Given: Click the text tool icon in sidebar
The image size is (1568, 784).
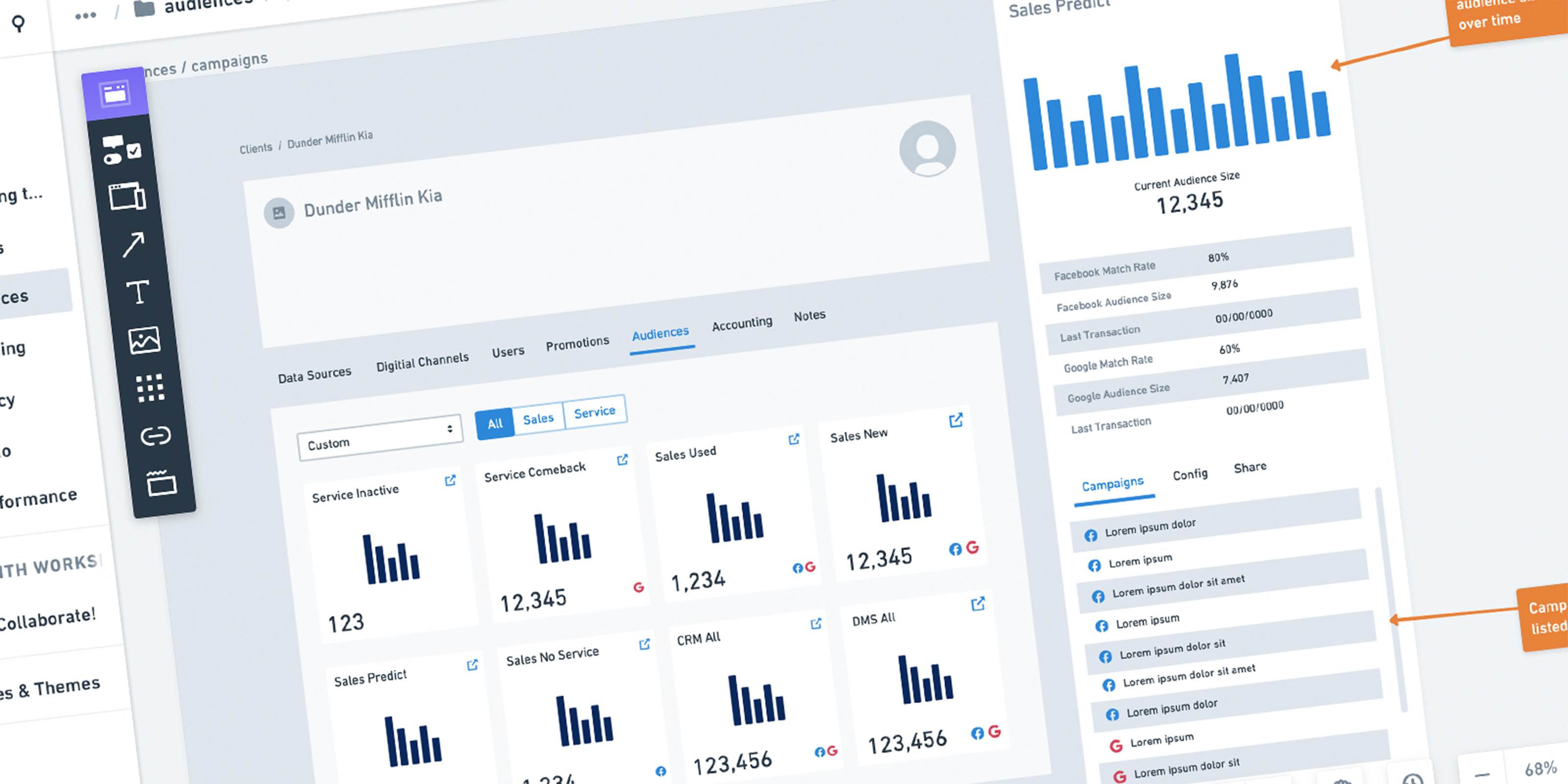Looking at the screenshot, I should [x=139, y=290].
